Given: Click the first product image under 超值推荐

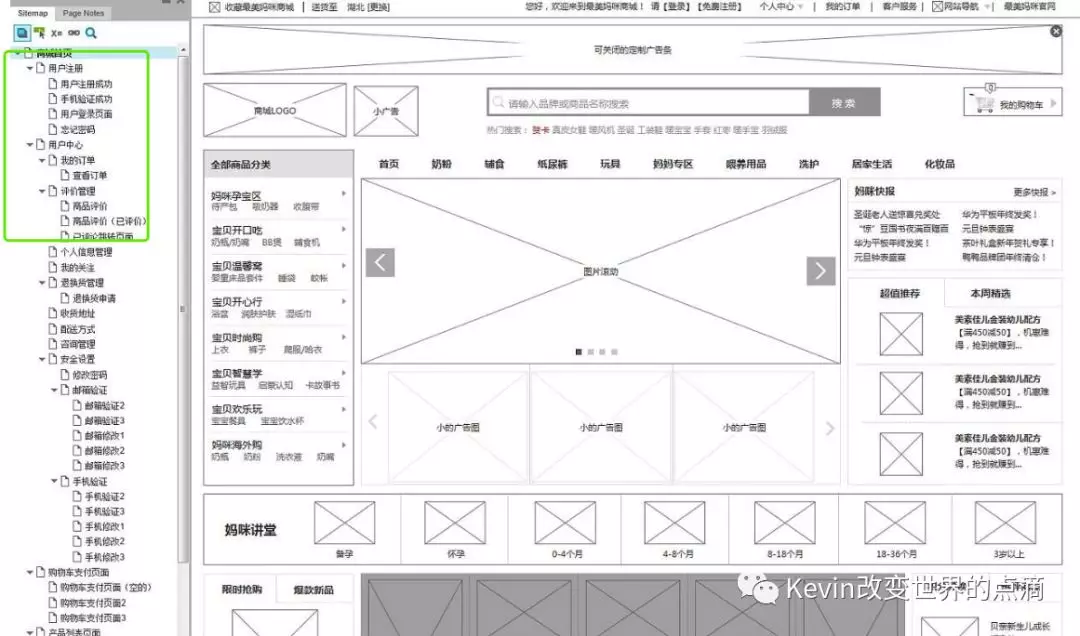Looking at the screenshot, I should 901,334.
